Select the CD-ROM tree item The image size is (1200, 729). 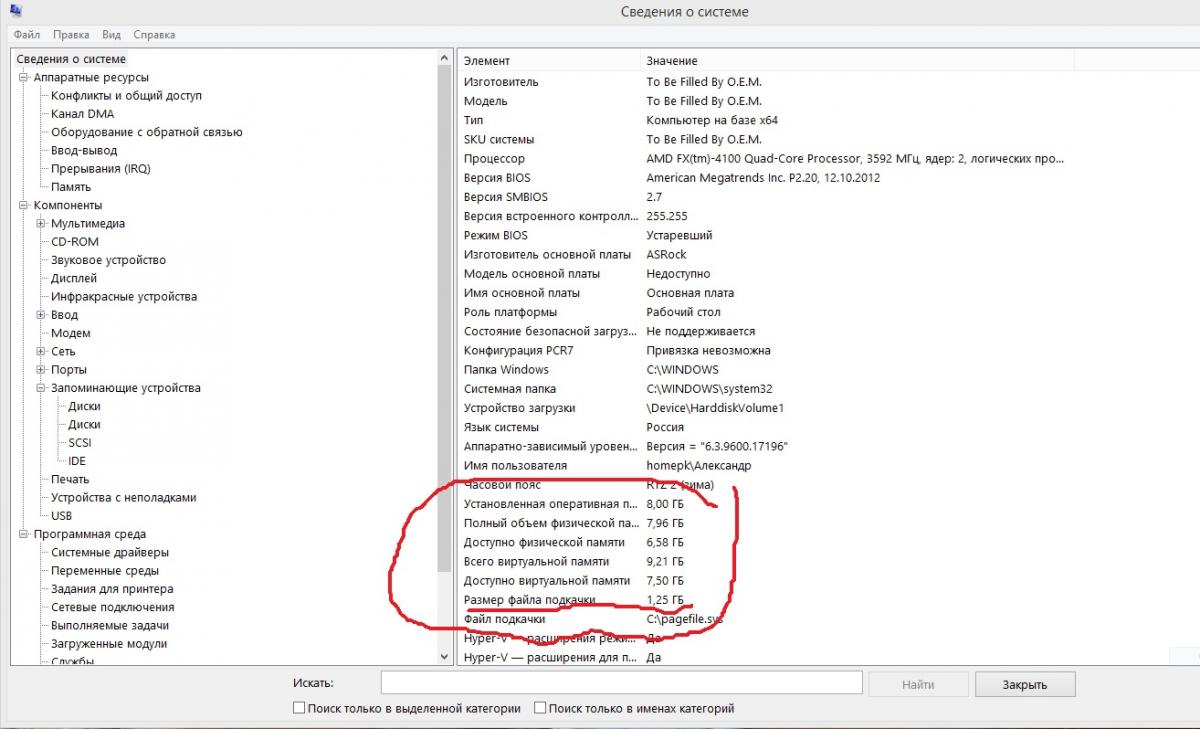coord(75,242)
